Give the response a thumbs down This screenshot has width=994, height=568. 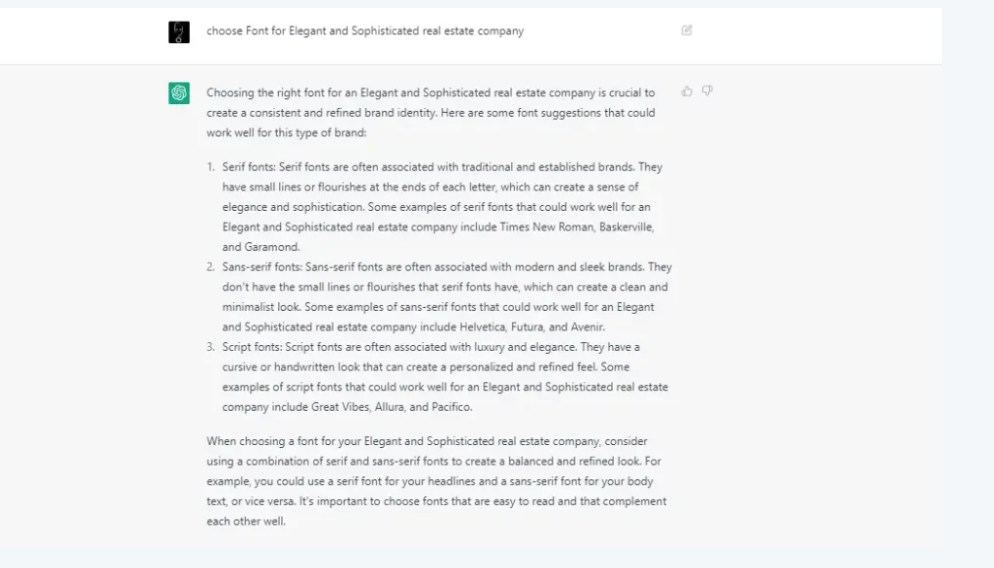pyautogui.click(x=707, y=91)
